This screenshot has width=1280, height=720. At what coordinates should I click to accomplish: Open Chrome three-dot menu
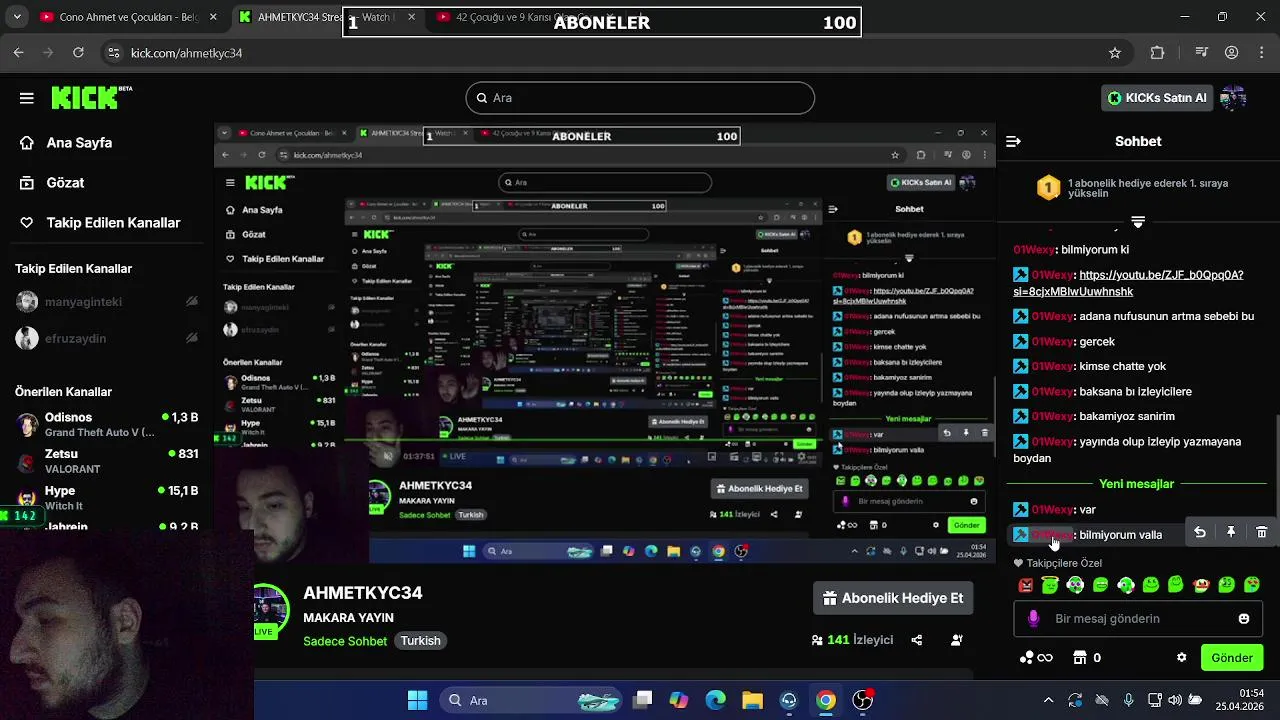[1262, 53]
